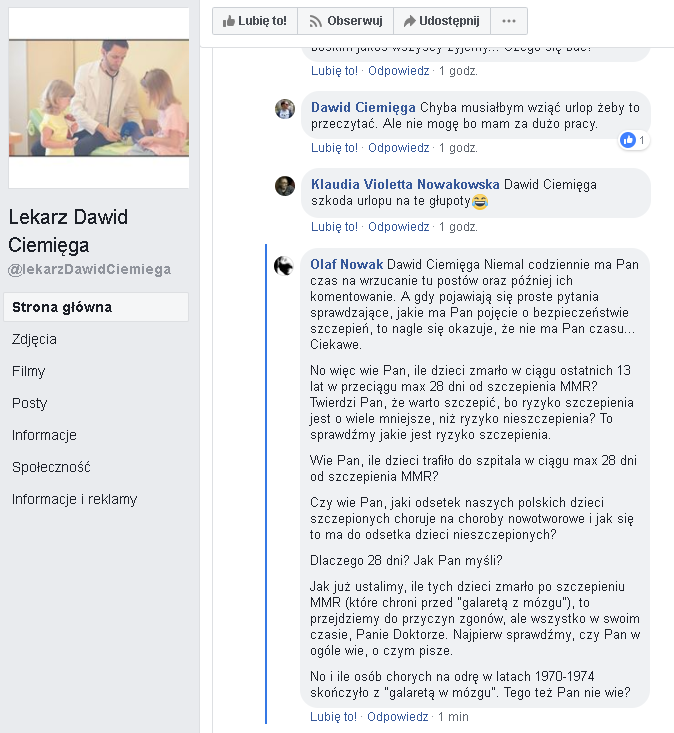Click the Obserwuj follow feed button
Image resolution: width=674 pixels, height=733 pixels.
click(345, 21)
